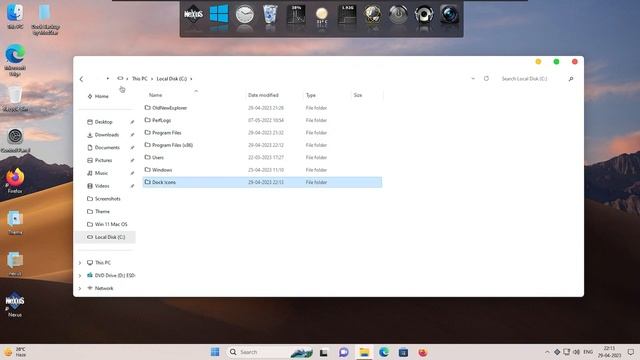Click the taskbar Search box
640x360 pixels.
(x=270, y=352)
